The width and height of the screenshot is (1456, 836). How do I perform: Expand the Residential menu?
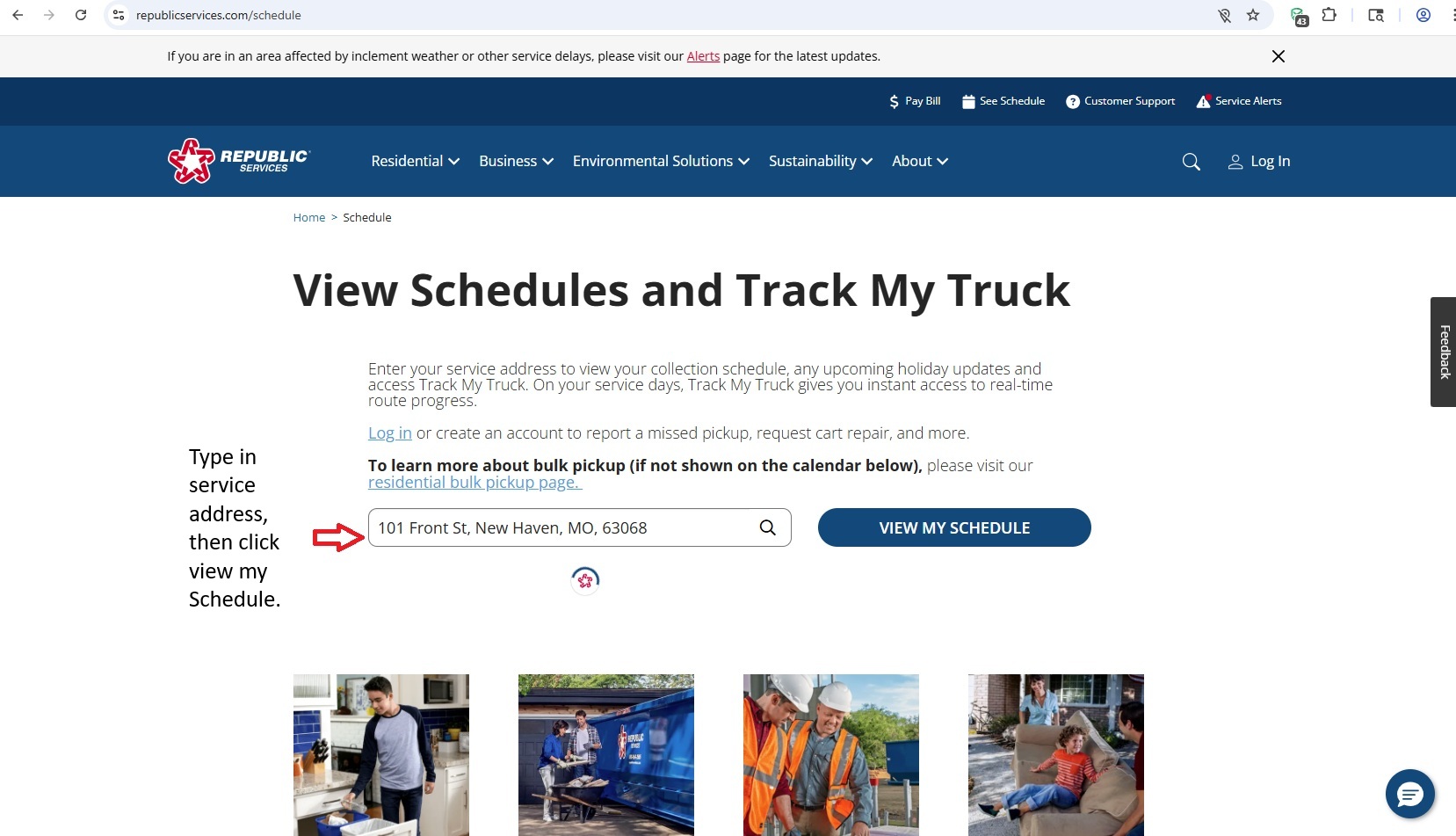[416, 161]
